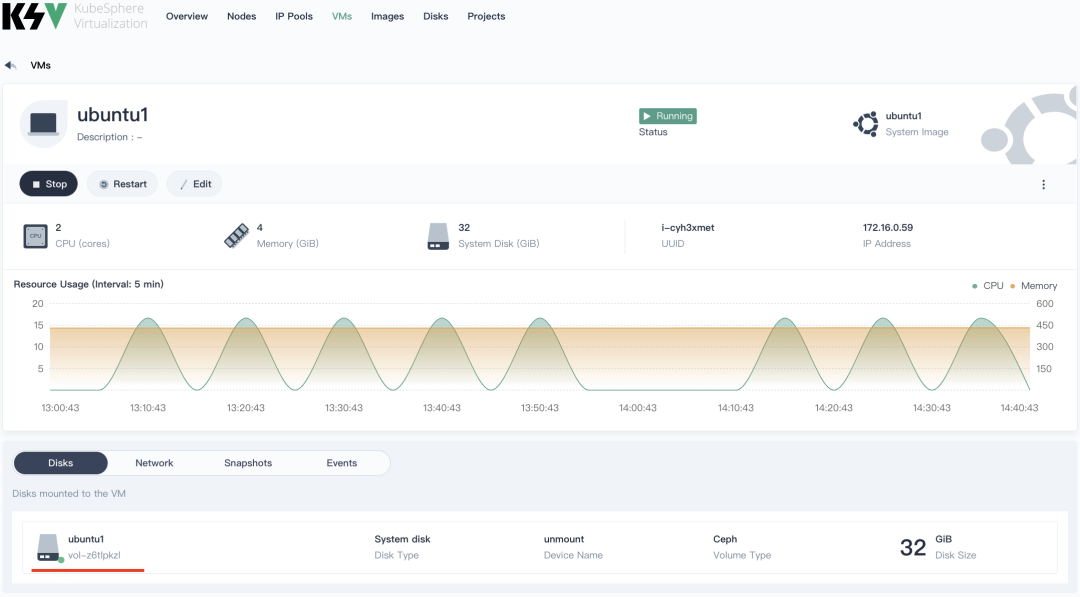The height and width of the screenshot is (597, 1080).
Task: Open the Disks top menu item
Action: (x=435, y=16)
